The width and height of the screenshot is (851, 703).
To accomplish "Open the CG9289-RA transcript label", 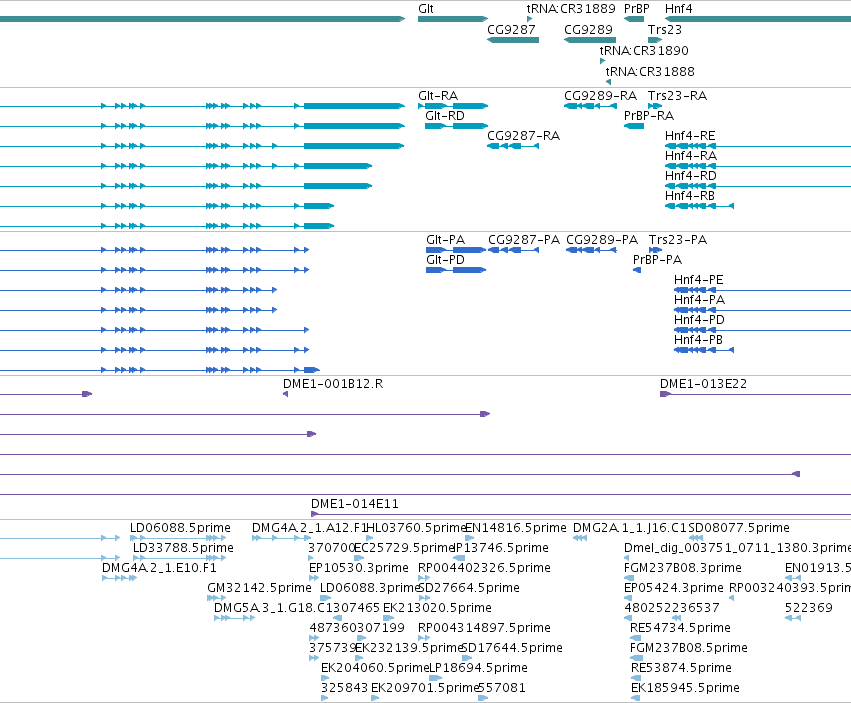I will pyautogui.click(x=600, y=96).
